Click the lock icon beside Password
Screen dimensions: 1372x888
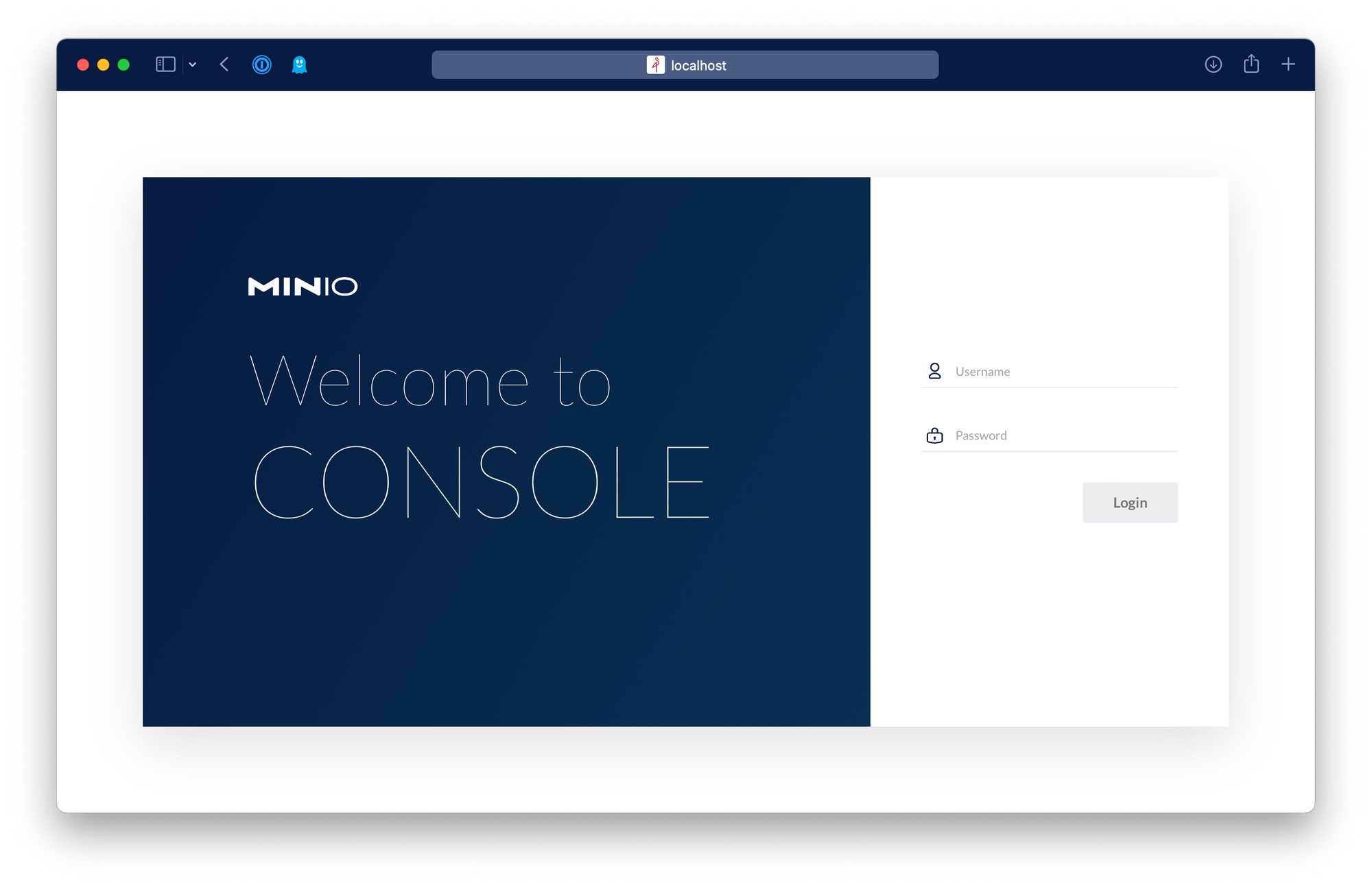click(x=934, y=435)
